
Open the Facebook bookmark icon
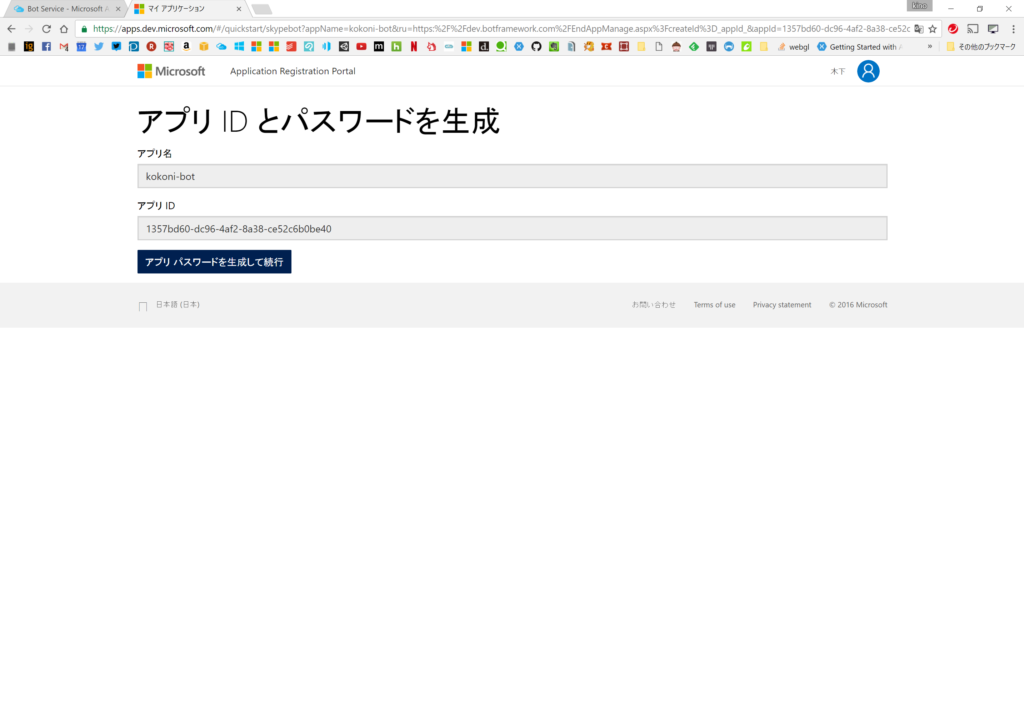pos(46,47)
